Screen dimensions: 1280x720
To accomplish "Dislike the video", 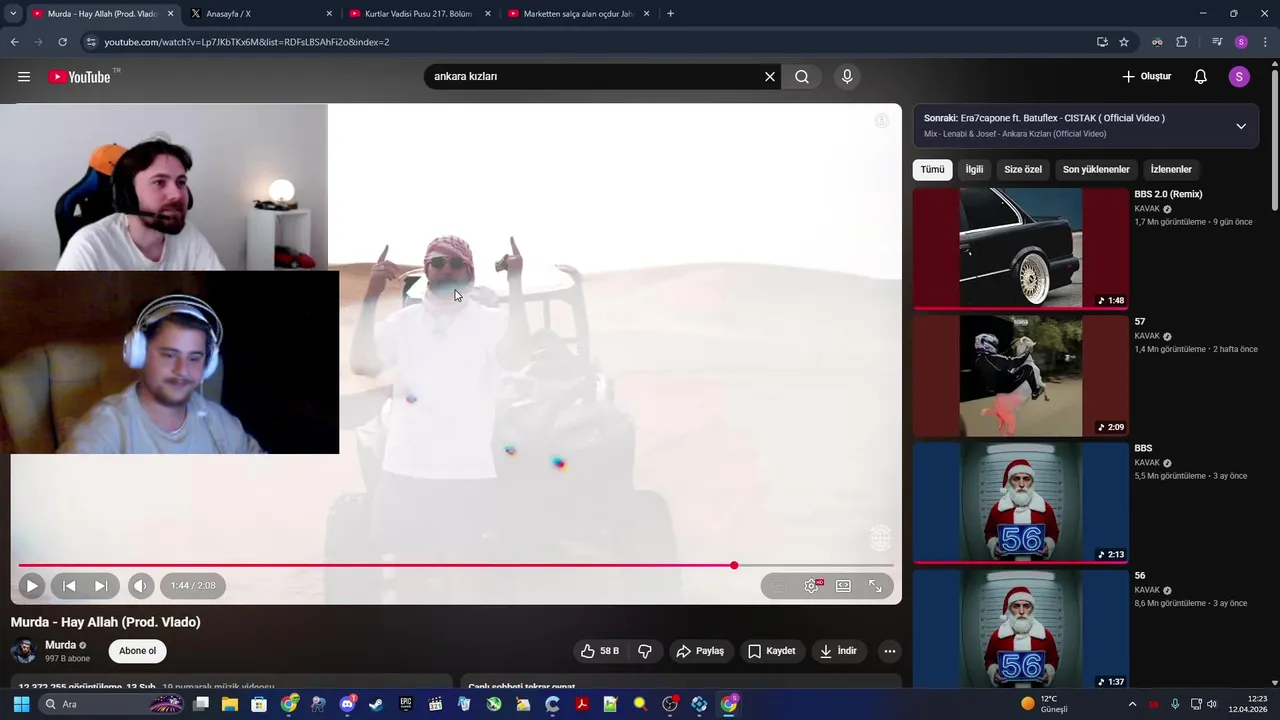I will [x=645, y=651].
